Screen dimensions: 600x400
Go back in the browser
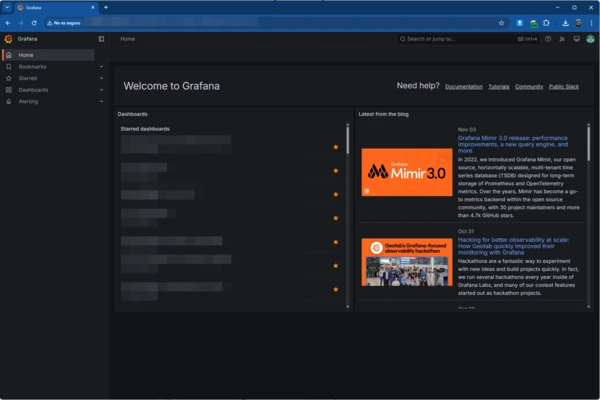coord(8,23)
